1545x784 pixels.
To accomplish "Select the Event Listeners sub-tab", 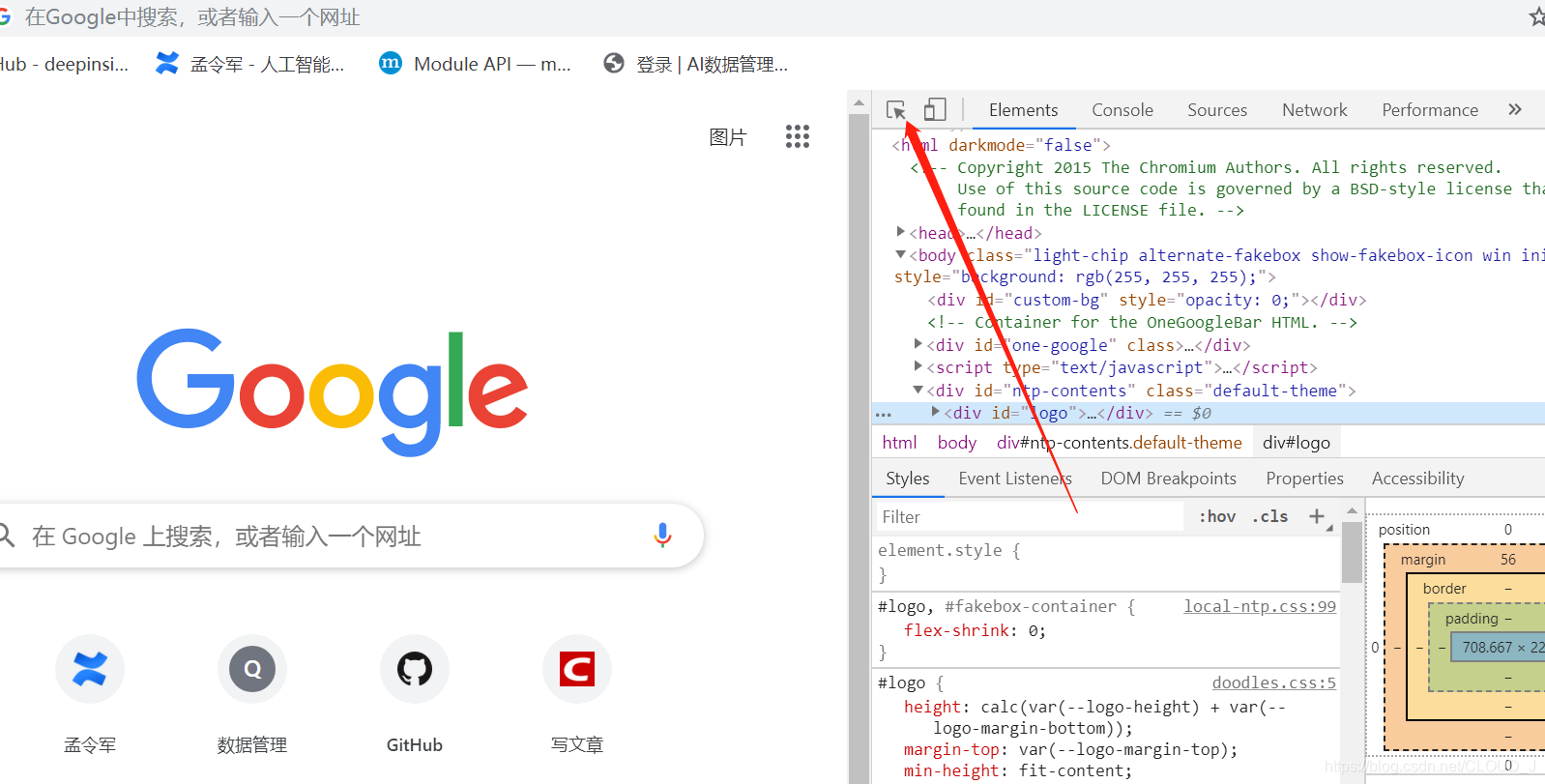I will 1015,479.
